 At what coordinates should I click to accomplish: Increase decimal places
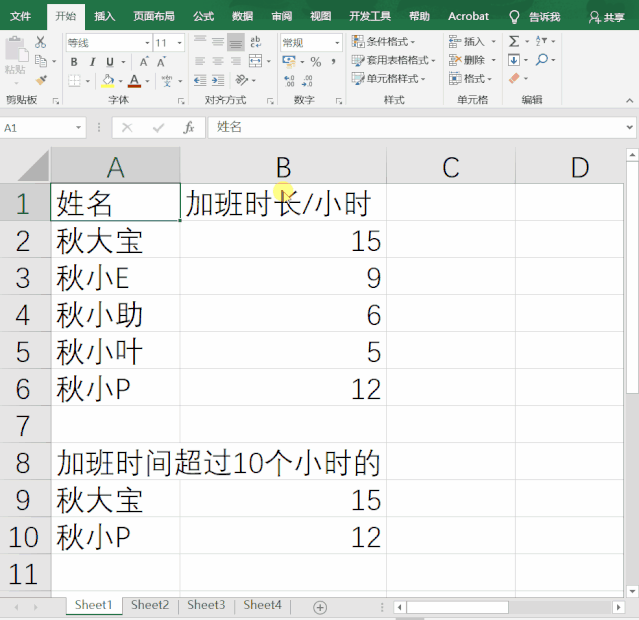(289, 80)
